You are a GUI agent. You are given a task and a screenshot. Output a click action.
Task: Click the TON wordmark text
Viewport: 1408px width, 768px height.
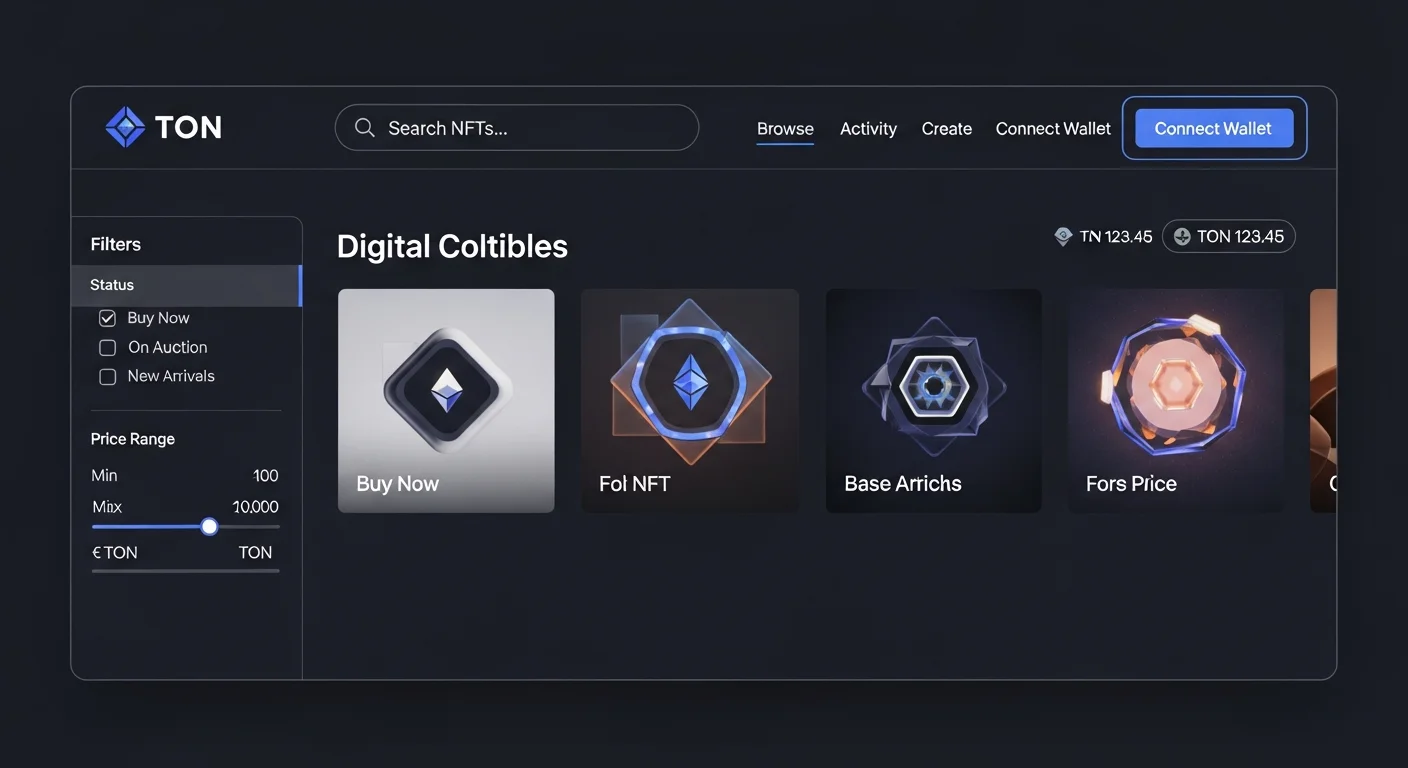[189, 127]
